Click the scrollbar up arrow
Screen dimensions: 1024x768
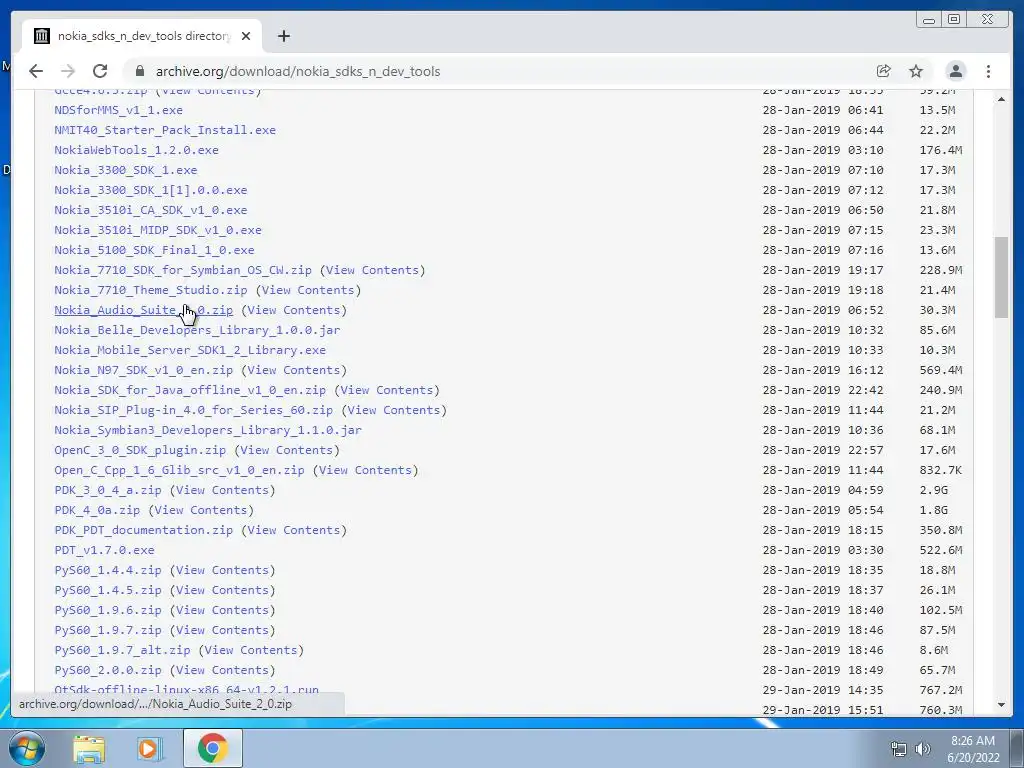tap(1001, 99)
